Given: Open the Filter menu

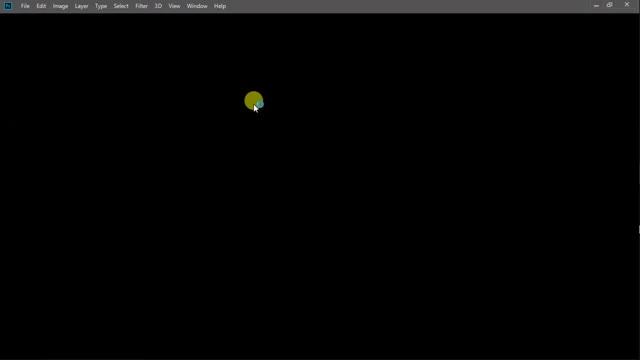Looking at the screenshot, I should click(142, 6).
